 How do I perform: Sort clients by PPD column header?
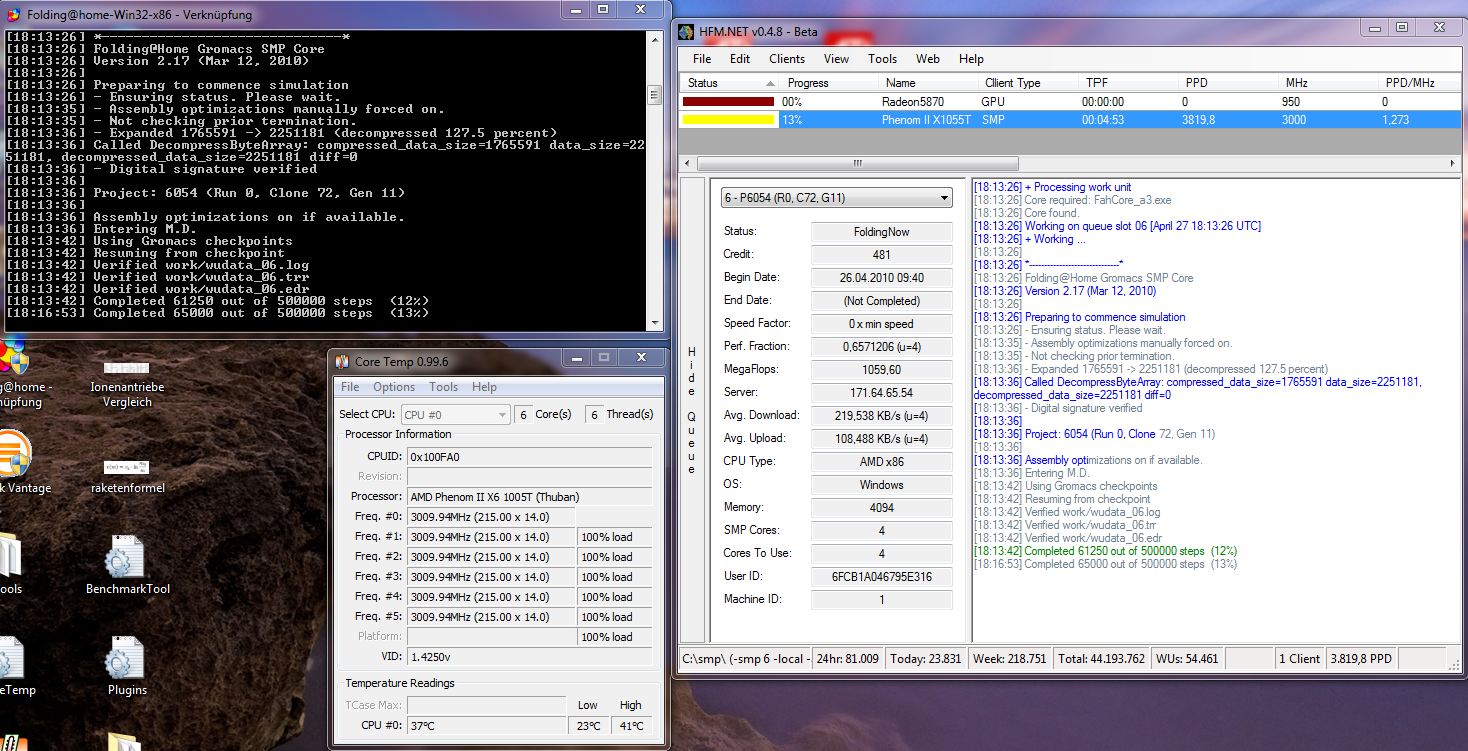(x=1227, y=83)
